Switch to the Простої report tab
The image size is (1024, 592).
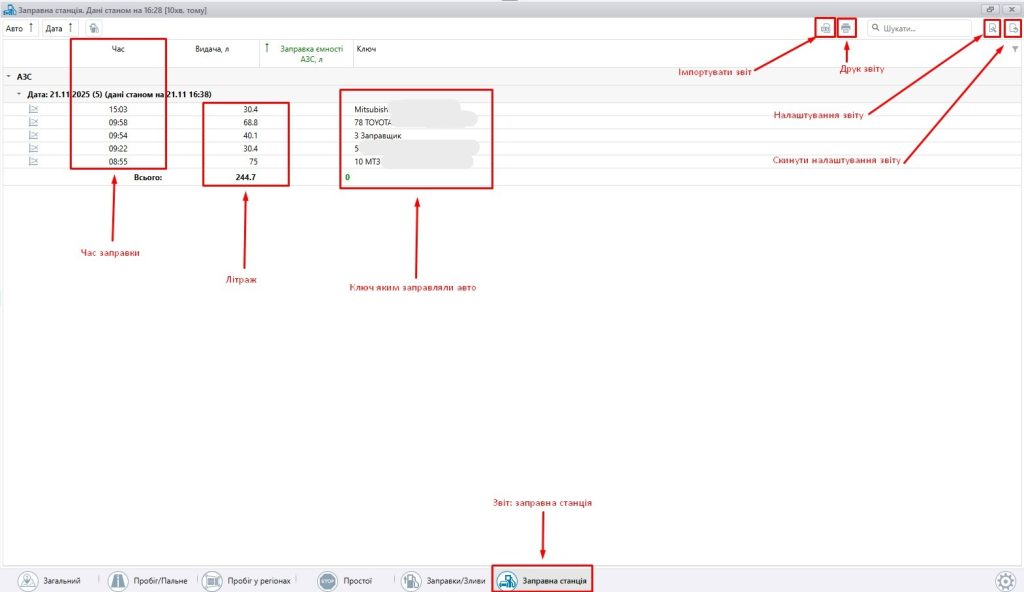pos(345,580)
